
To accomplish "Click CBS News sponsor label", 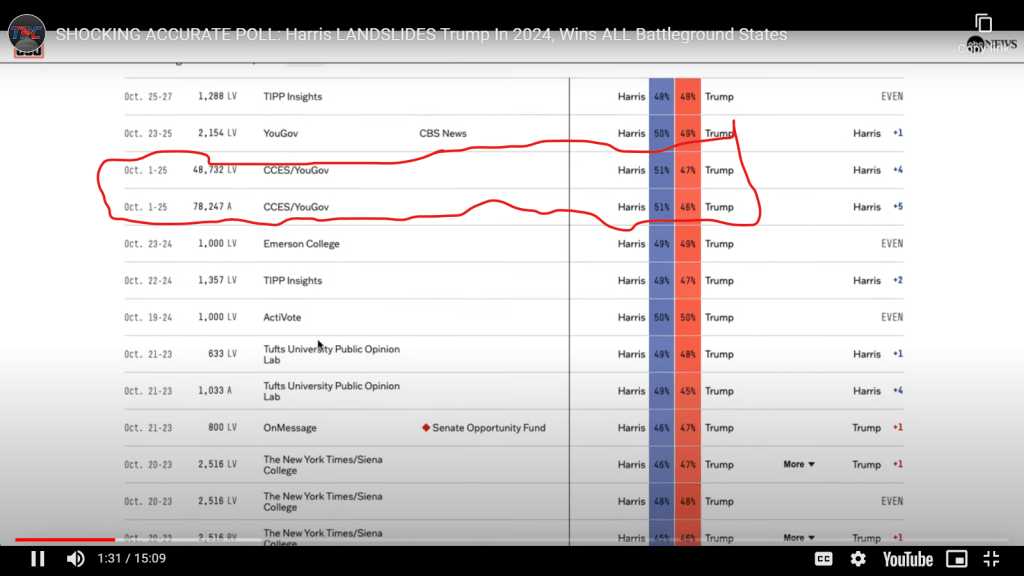I will click(442, 134).
